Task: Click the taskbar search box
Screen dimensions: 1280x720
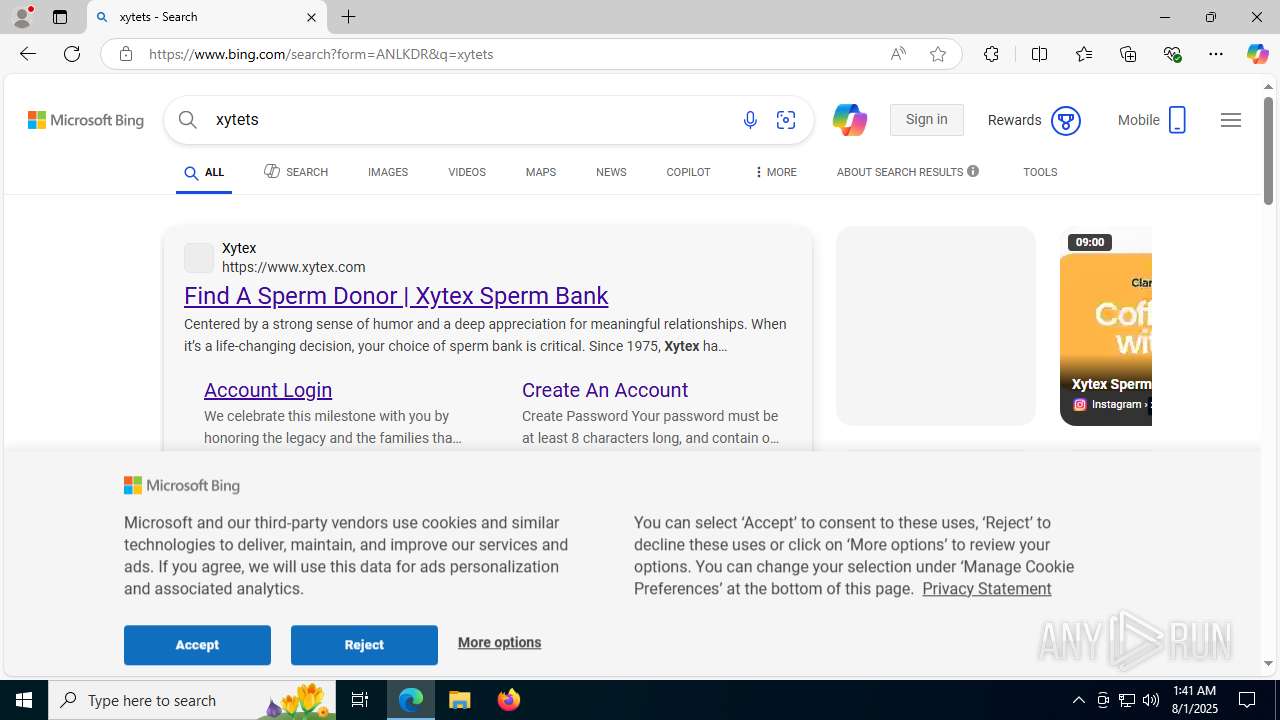Action: click(x=191, y=700)
